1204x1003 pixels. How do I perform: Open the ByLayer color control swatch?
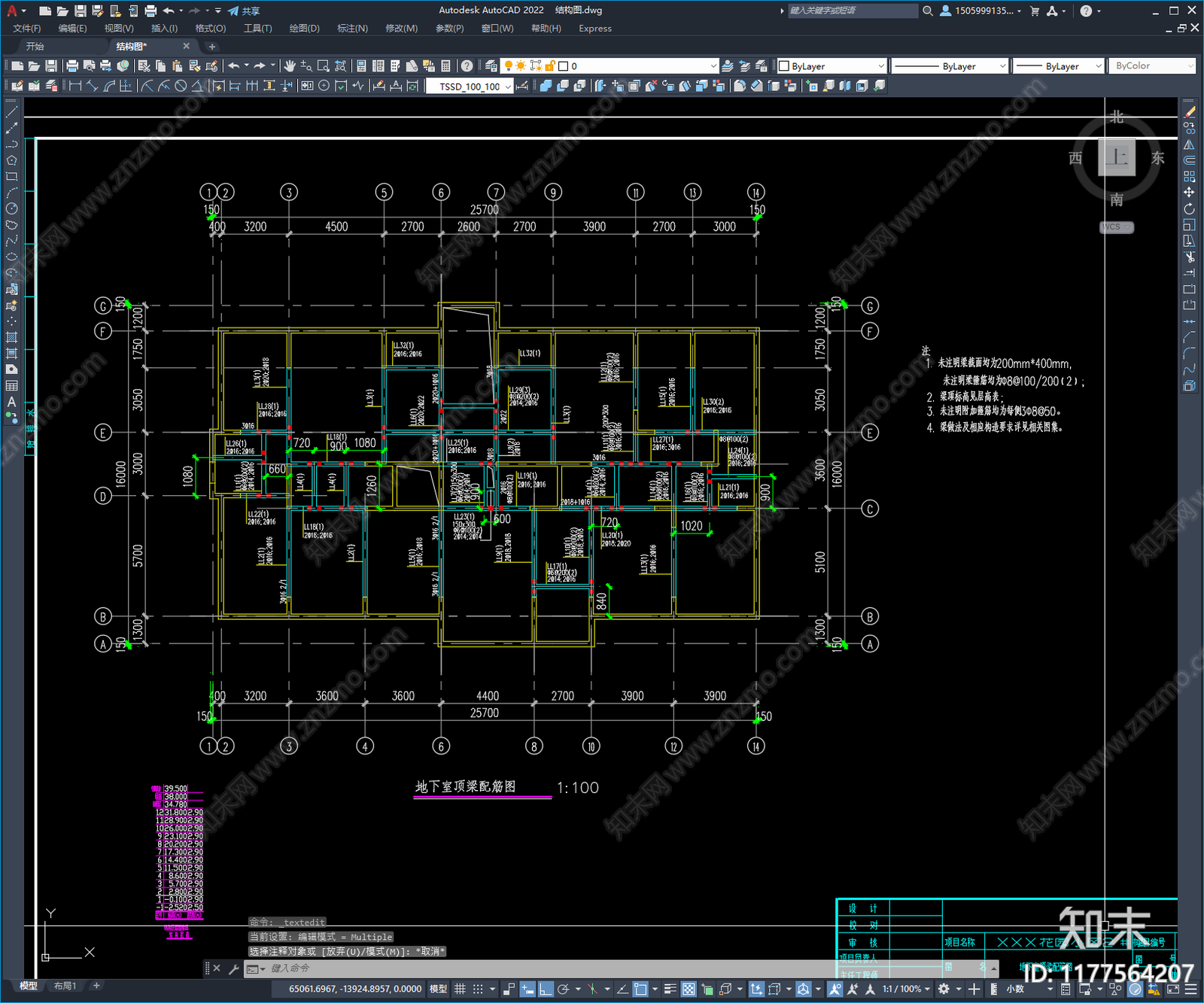pos(832,66)
